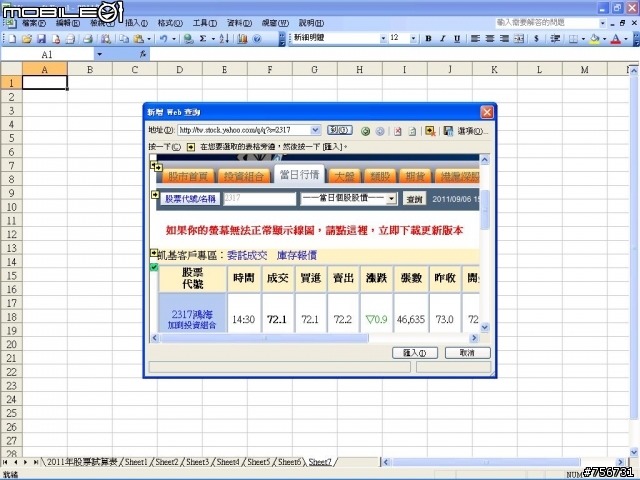This screenshot has width=640, height=480.
Task: Open the address URL dropdown
Action: [315, 130]
